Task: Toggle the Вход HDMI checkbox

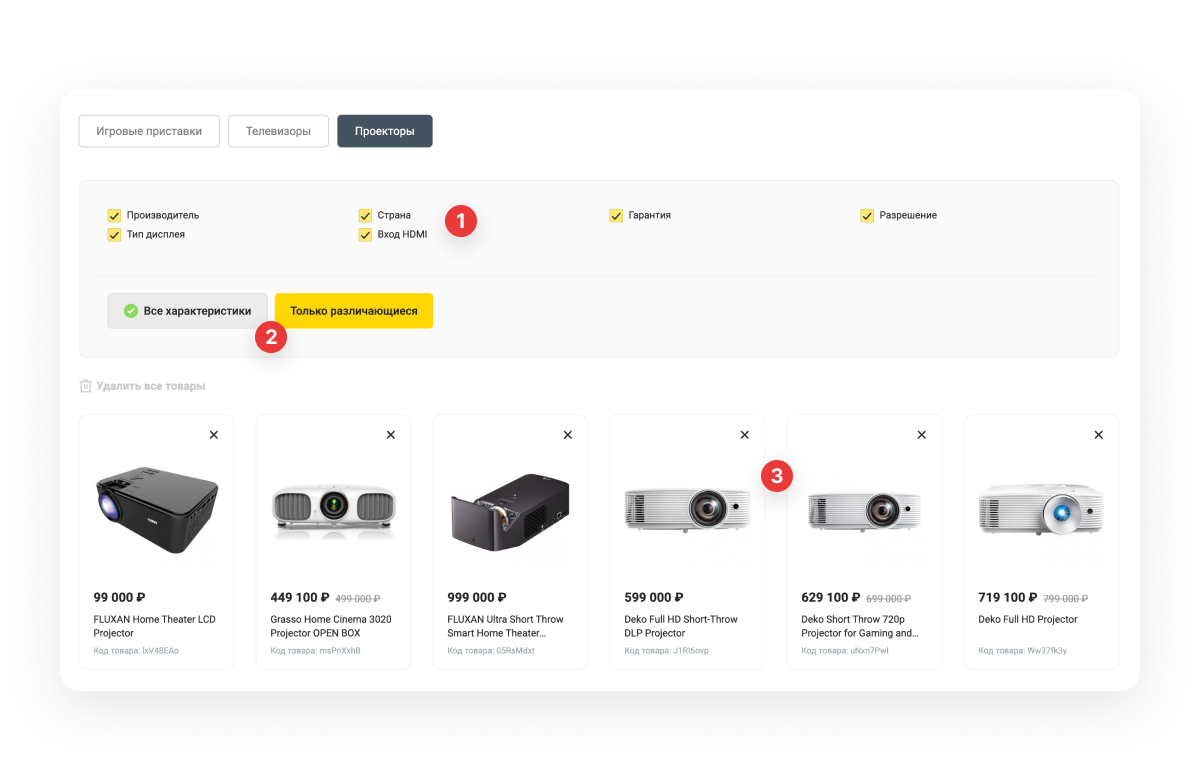Action: [x=365, y=234]
